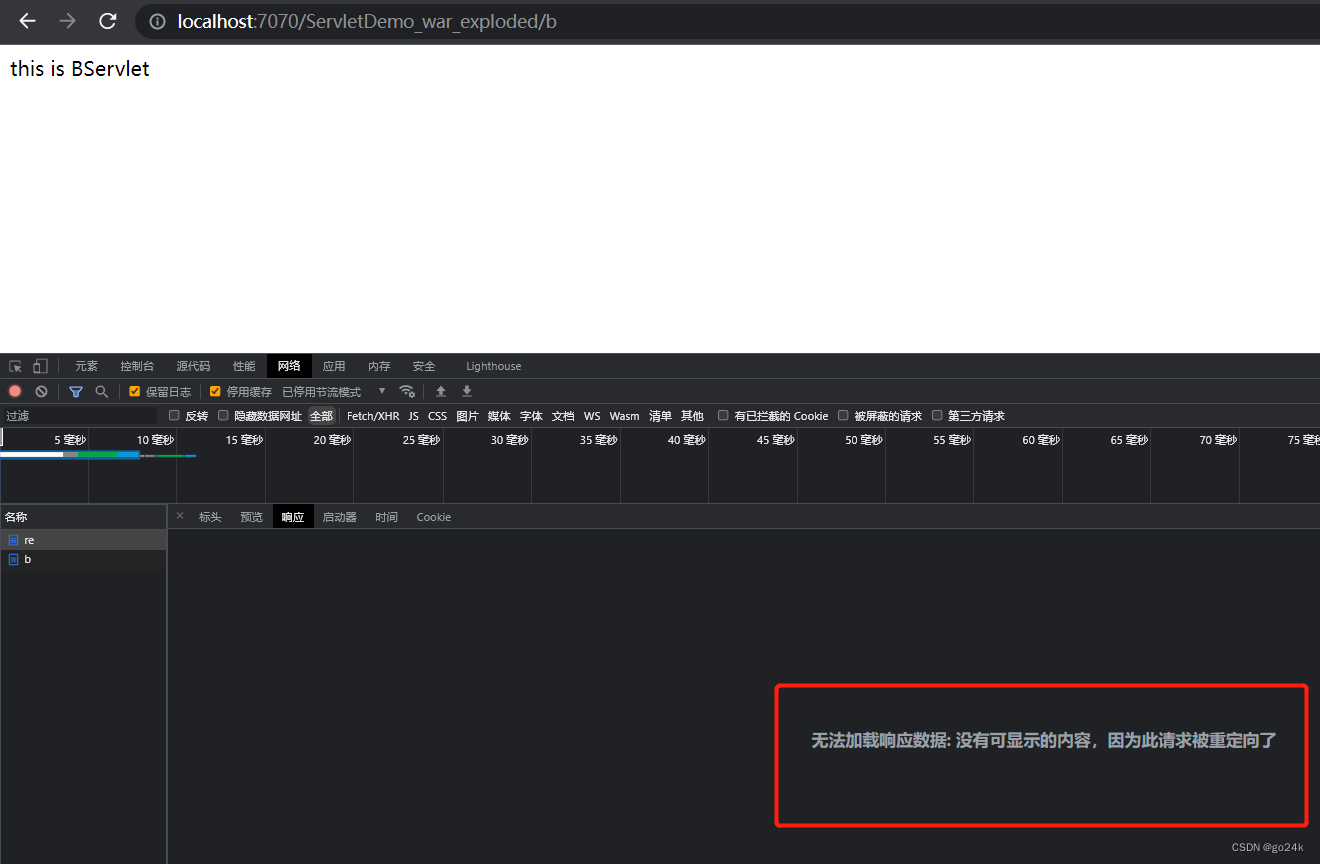Check 有已拦截的 Cookie checkbox
This screenshot has width=1320, height=864.
pos(723,415)
